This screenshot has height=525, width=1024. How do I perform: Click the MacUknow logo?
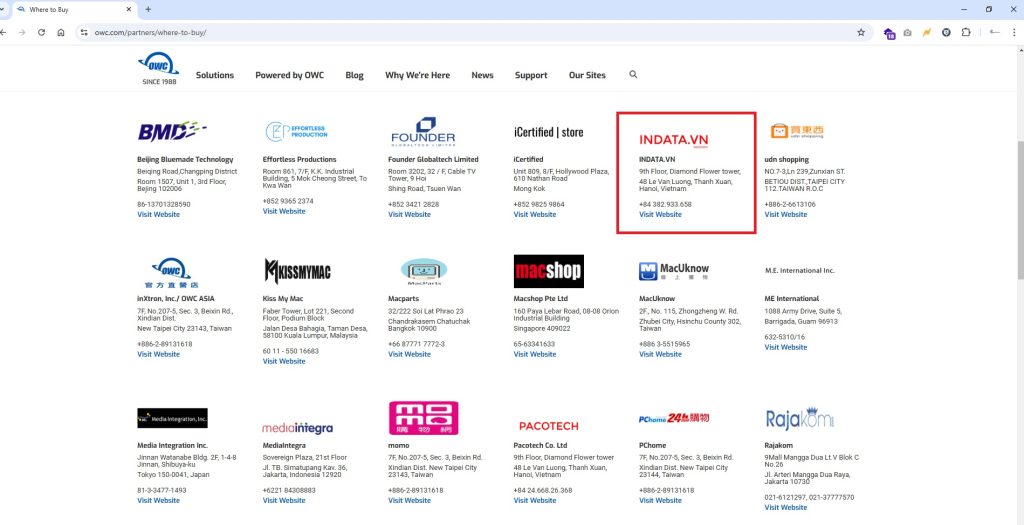pyautogui.click(x=673, y=271)
